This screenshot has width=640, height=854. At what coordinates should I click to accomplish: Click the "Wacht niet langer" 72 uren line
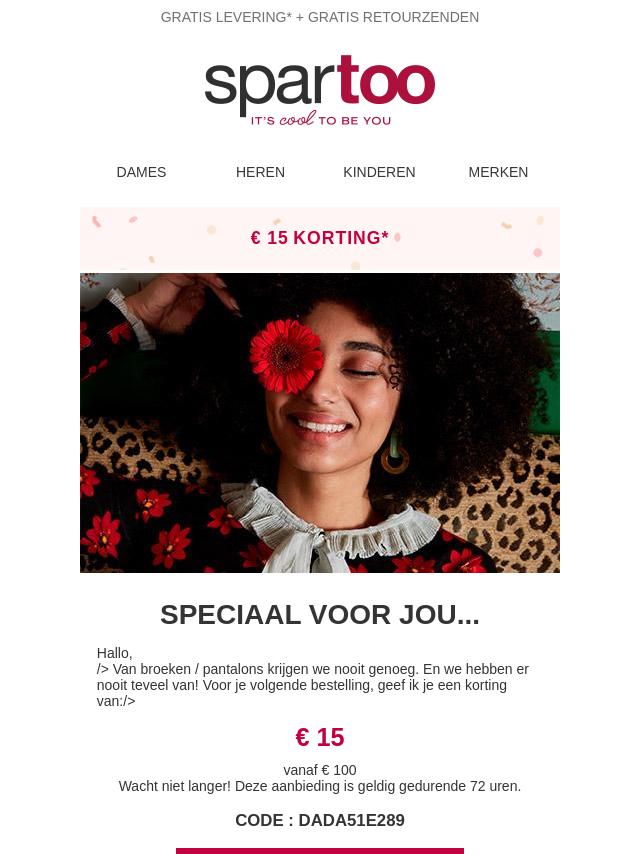coord(320,786)
